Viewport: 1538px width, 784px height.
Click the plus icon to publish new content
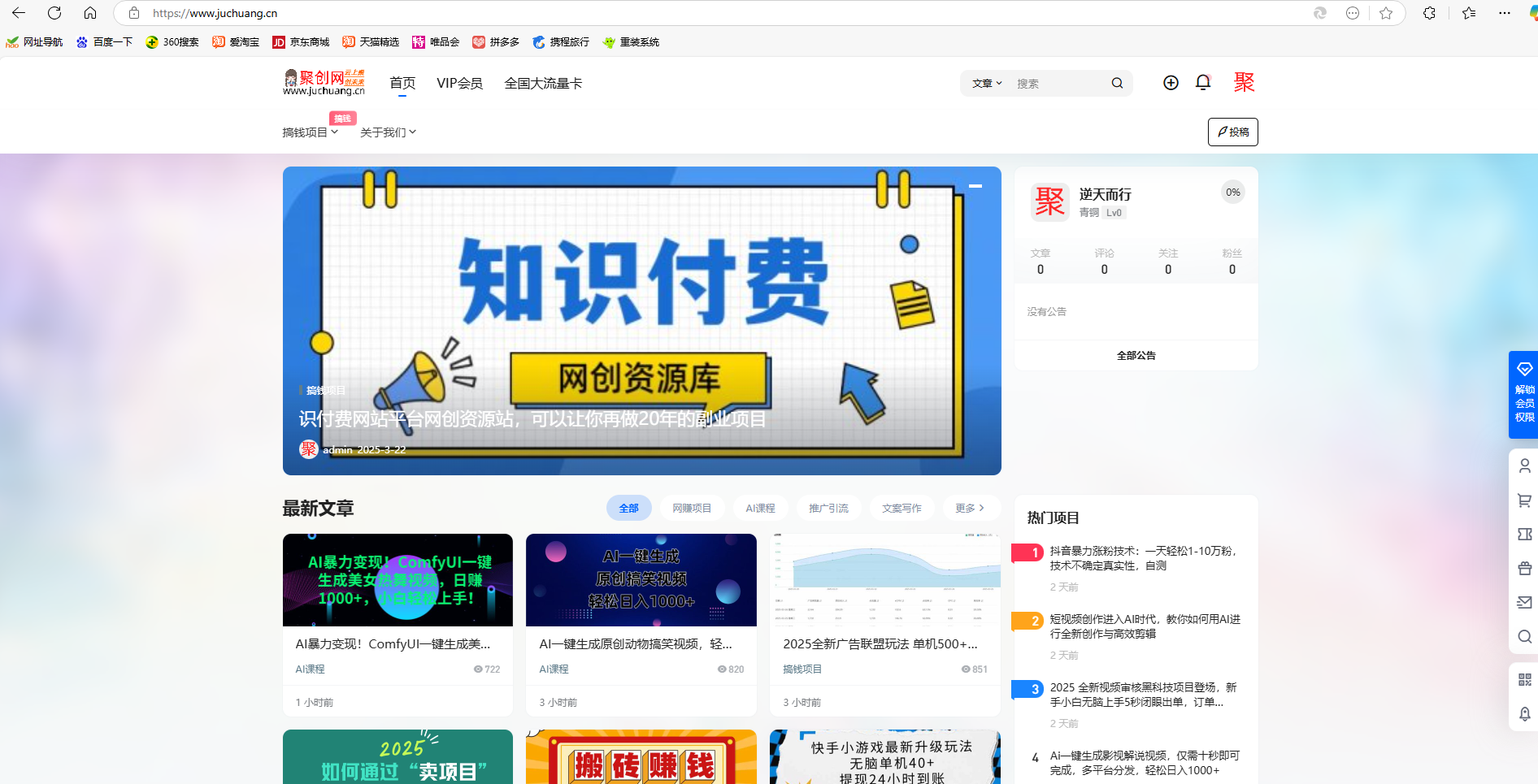tap(1171, 83)
